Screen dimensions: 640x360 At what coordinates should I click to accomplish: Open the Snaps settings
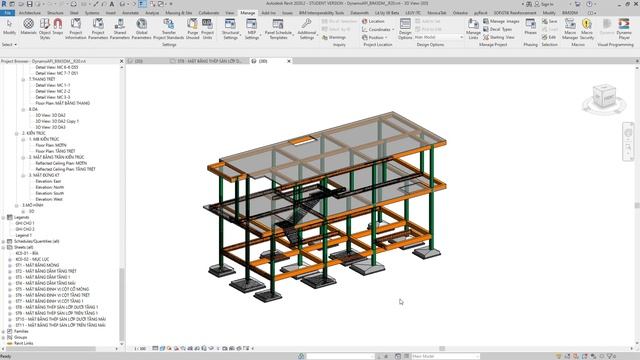[58, 28]
